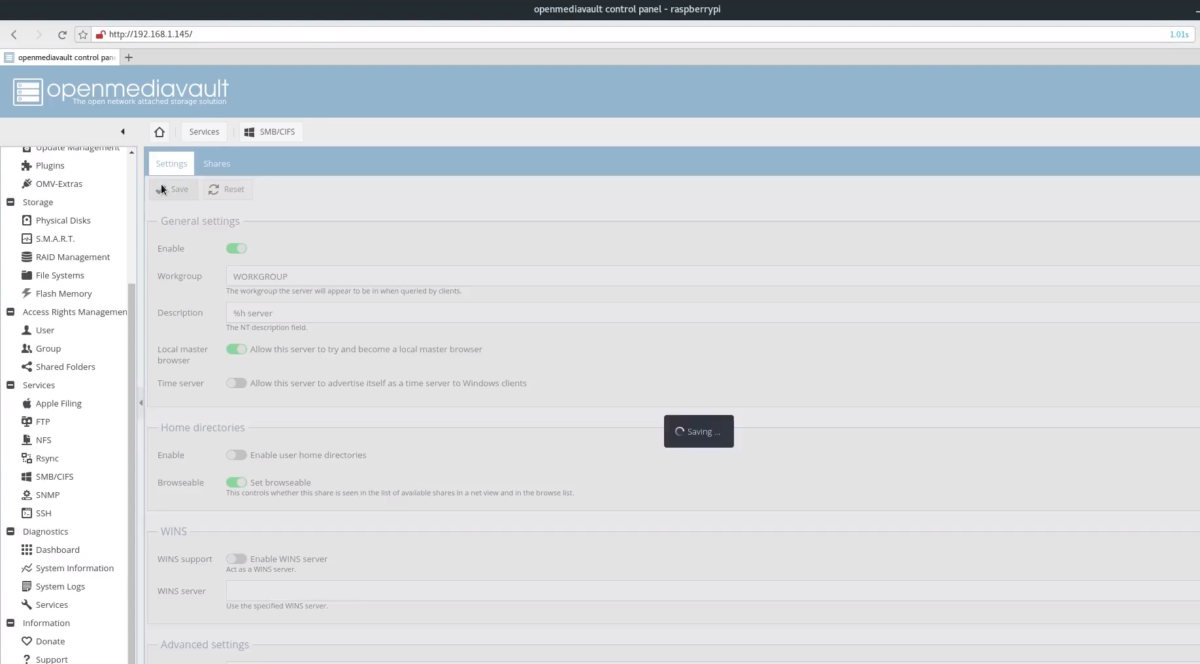Toggle Enable user home directories switch
The height and width of the screenshot is (664, 1200).
(x=236, y=455)
